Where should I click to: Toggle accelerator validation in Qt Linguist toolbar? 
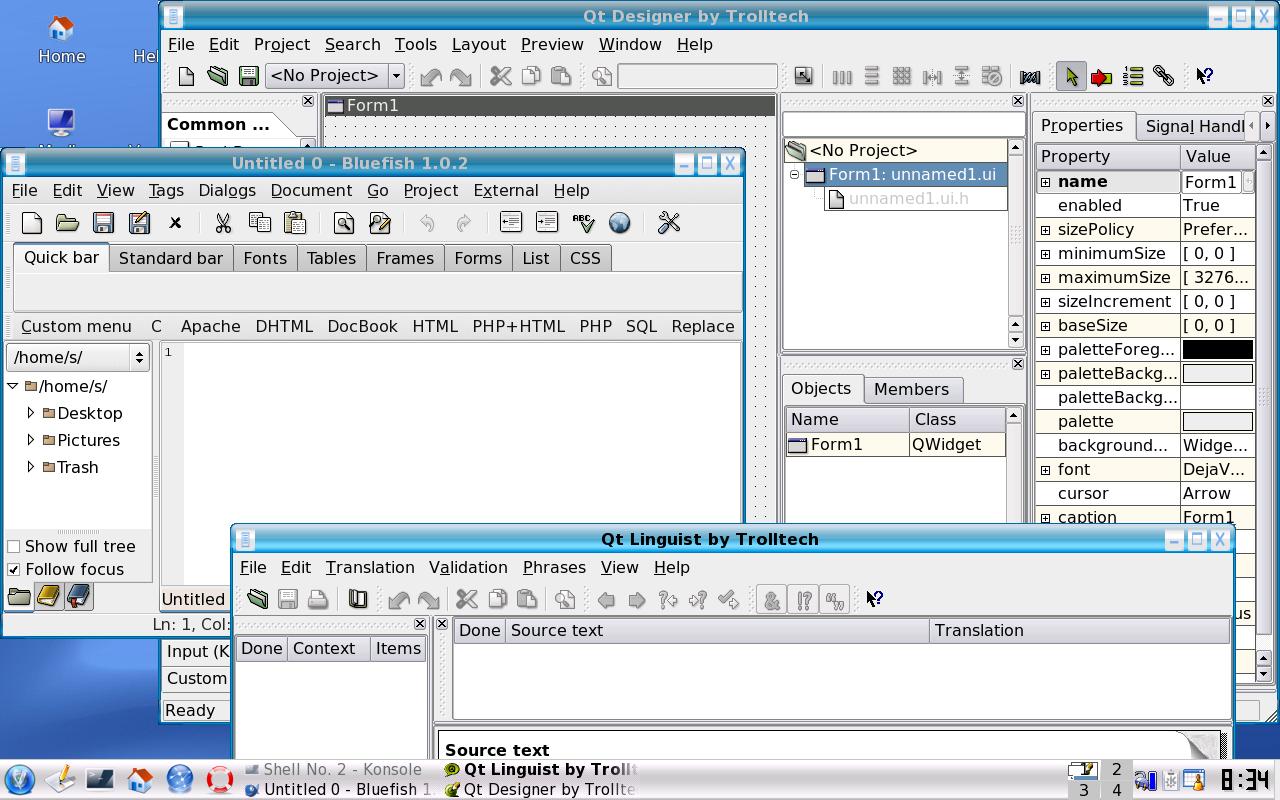point(771,599)
